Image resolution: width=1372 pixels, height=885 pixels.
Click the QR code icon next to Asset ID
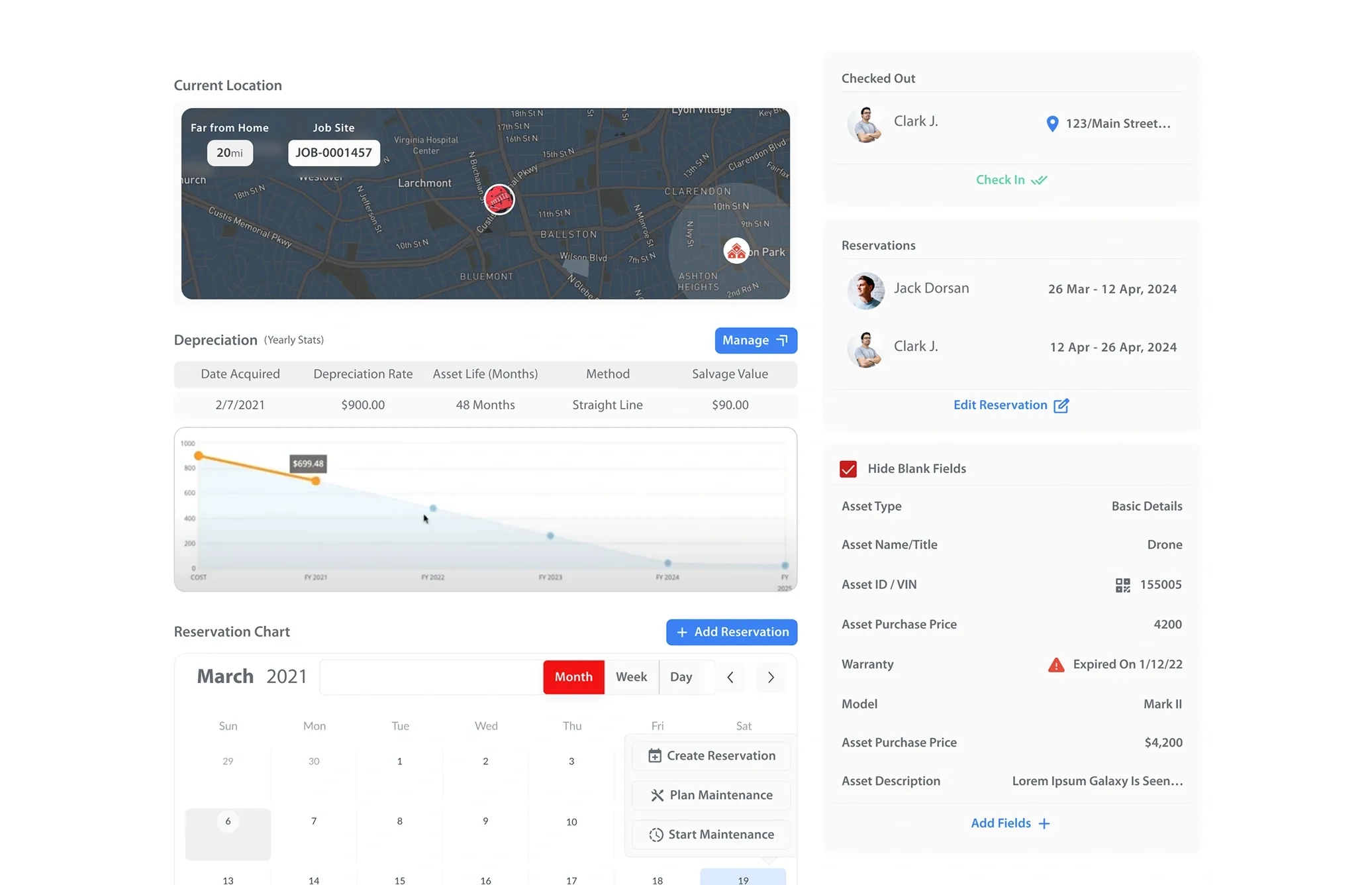point(1122,584)
